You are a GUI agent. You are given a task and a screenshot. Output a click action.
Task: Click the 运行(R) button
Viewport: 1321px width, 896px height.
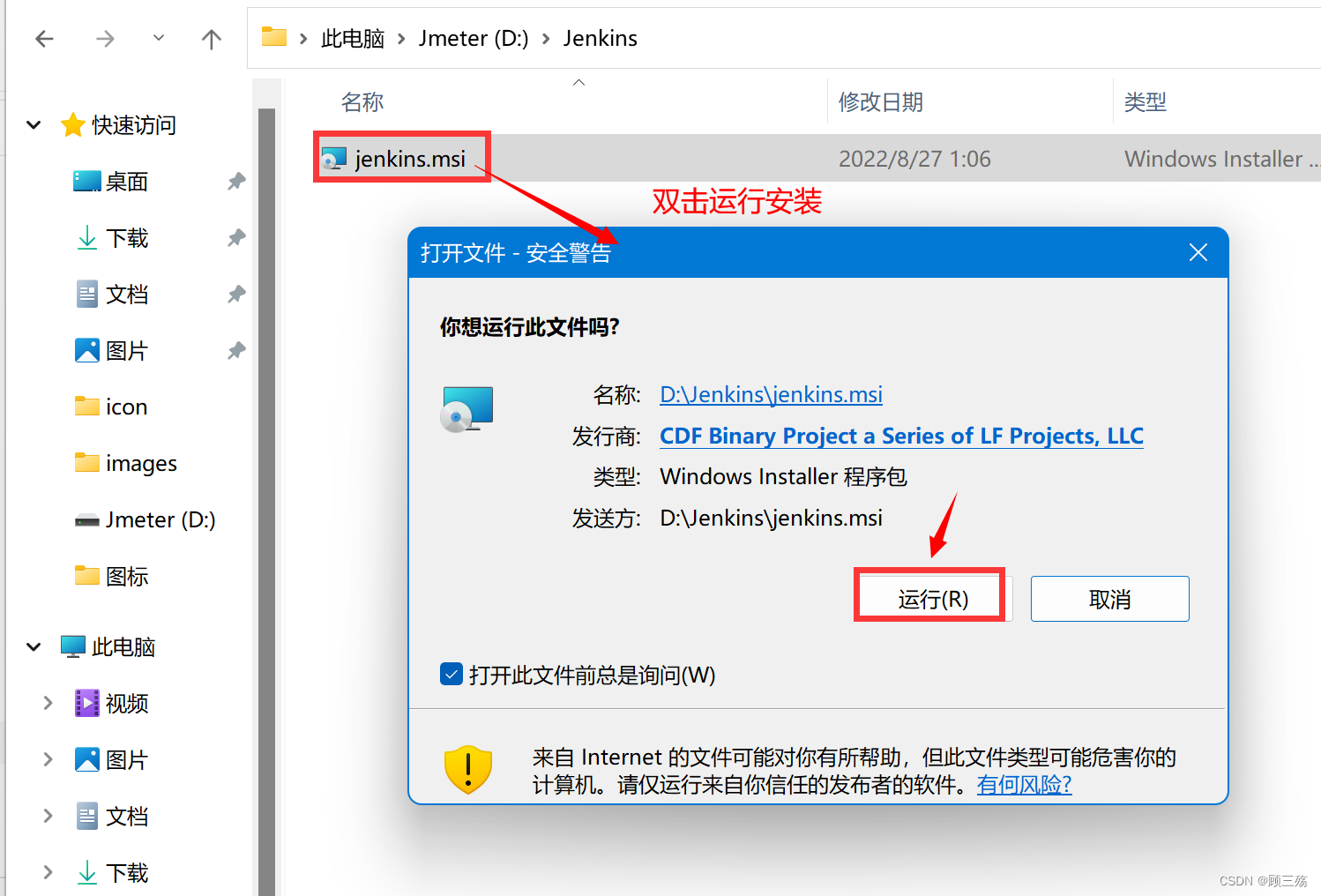(929, 598)
